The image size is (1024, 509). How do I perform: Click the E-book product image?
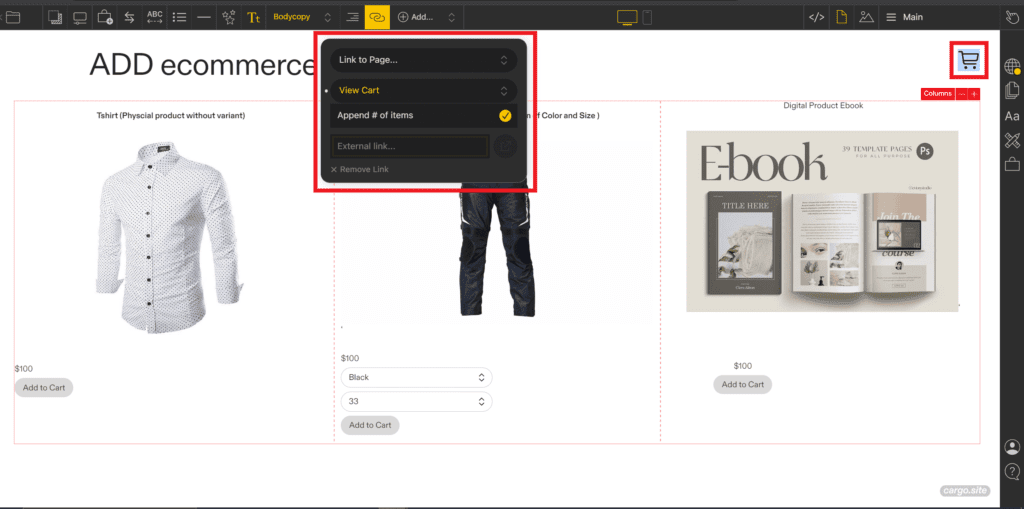point(822,221)
